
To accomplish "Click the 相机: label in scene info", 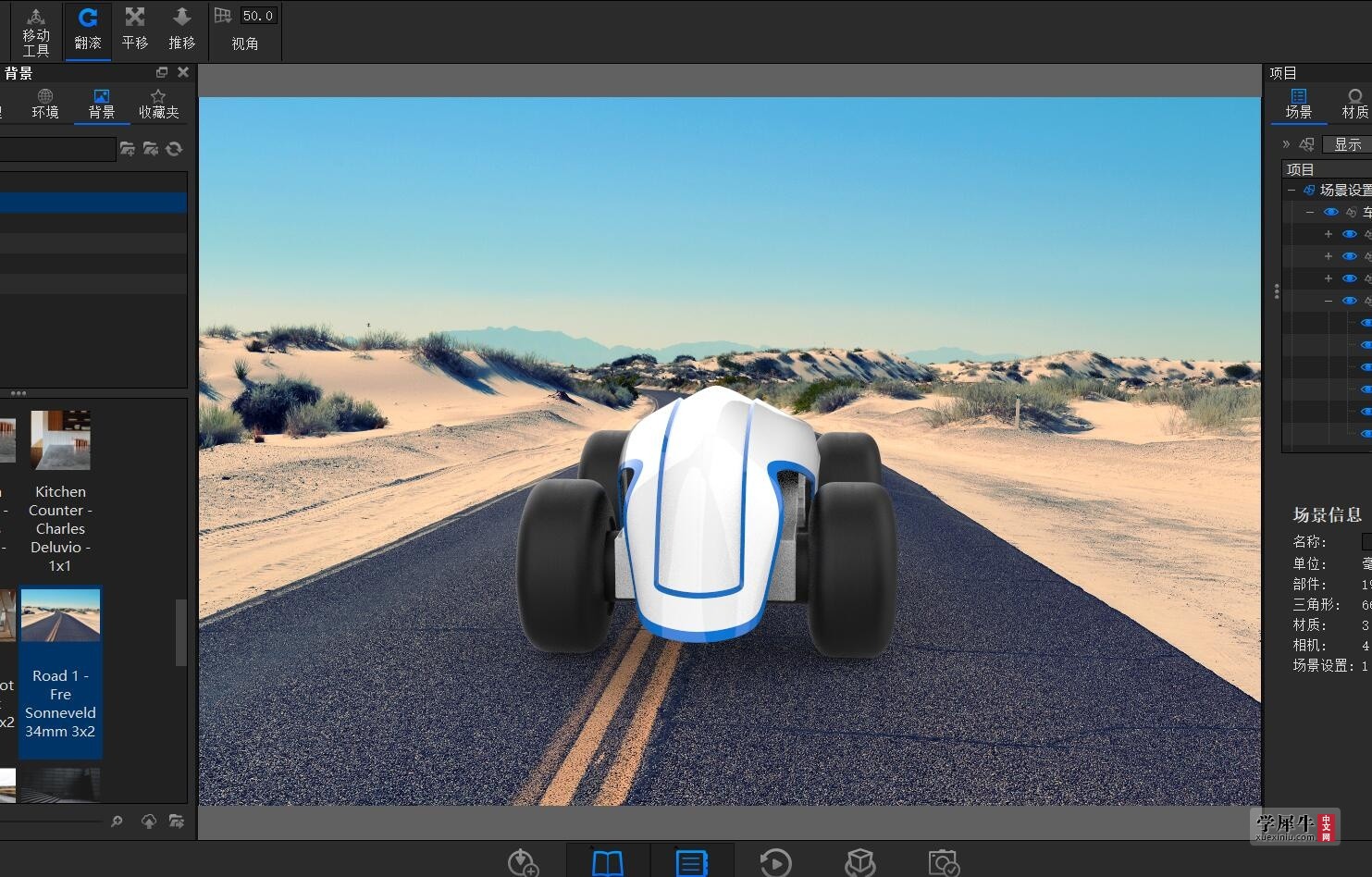I will [1310, 646].
